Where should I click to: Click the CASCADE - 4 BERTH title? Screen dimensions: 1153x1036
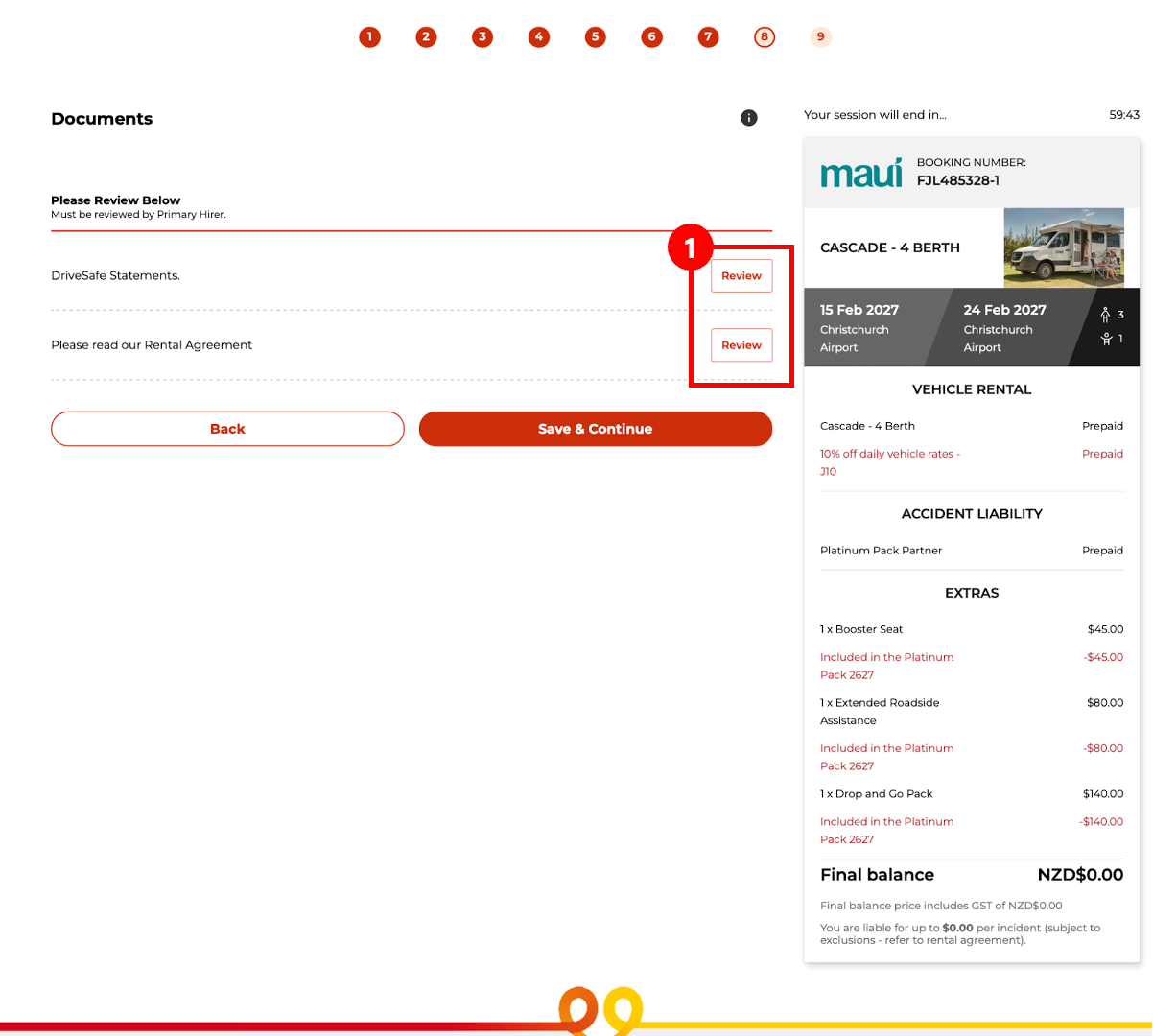890,247
